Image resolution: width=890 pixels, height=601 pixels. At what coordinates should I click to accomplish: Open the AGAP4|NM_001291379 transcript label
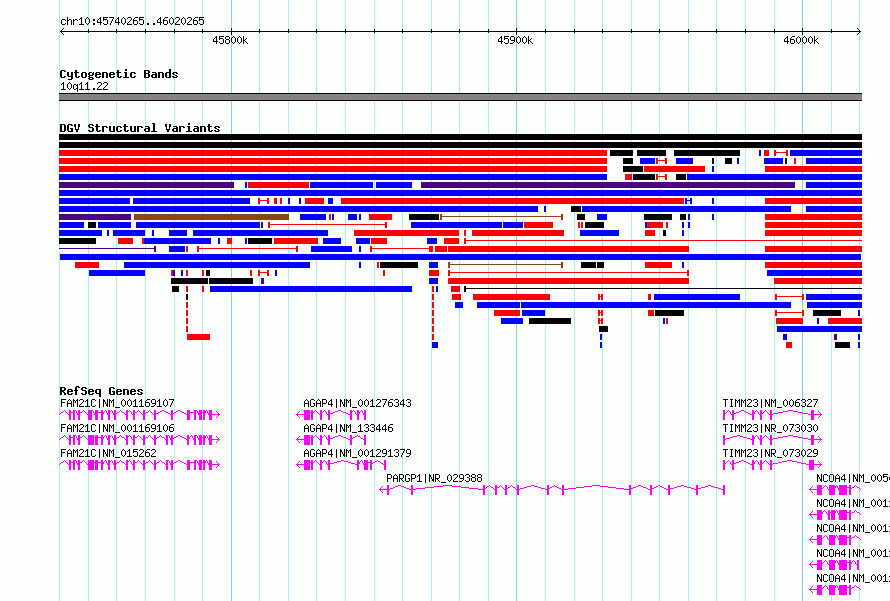coord(358,453)
